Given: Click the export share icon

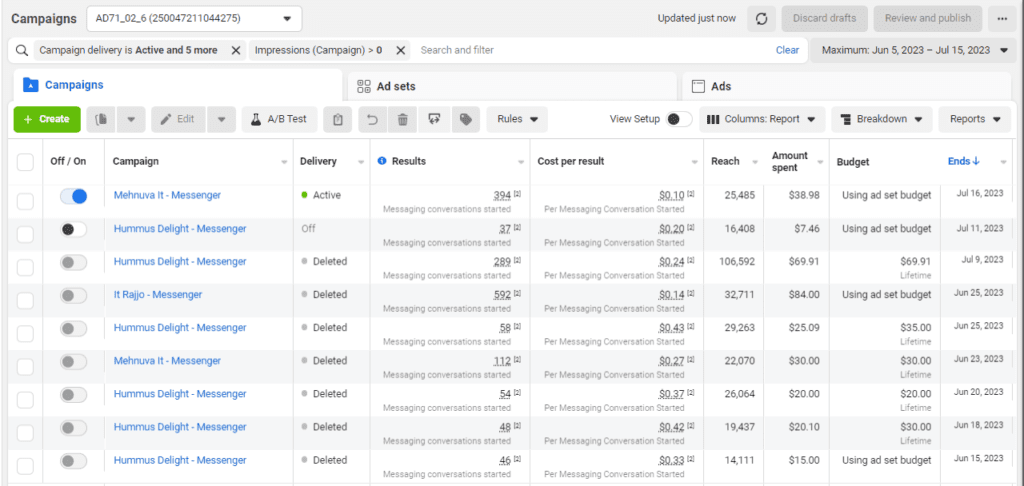Looking at the screenshot, I should point(434,120).
